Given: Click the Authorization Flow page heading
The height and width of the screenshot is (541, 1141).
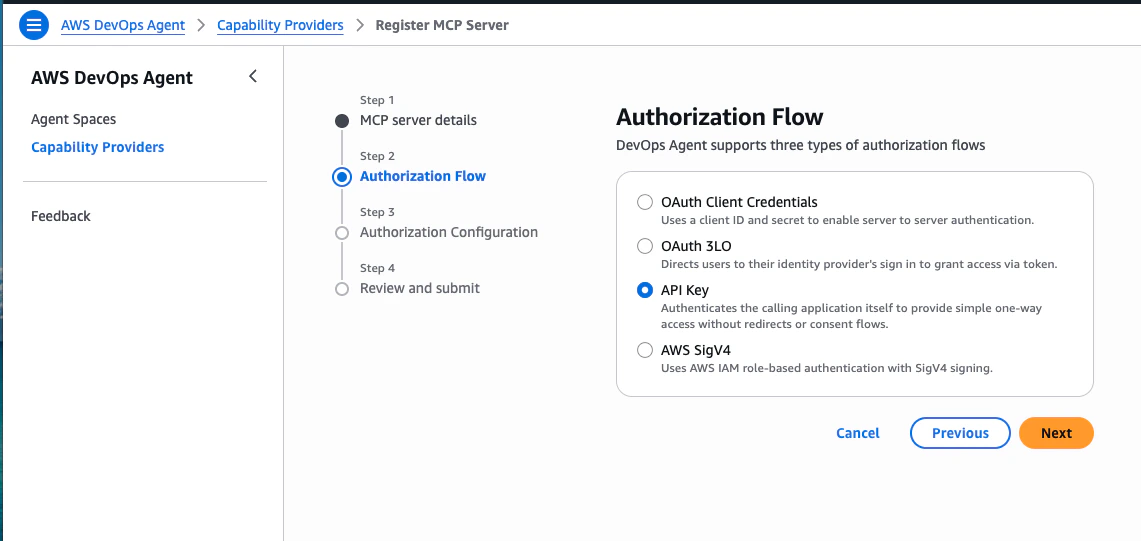Looking at the screenshot, I should tap(720, 117).
